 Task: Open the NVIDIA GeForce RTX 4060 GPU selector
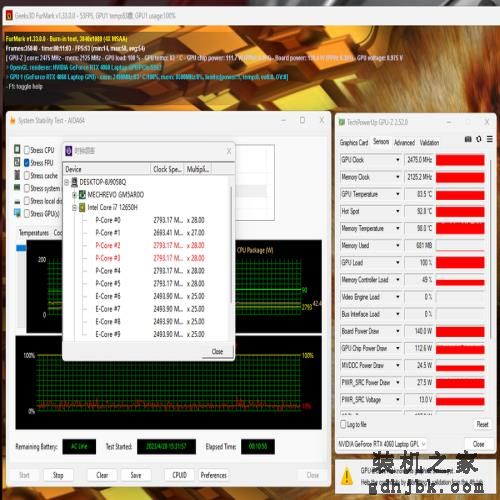pyautogui.click(x=382, y=444)
